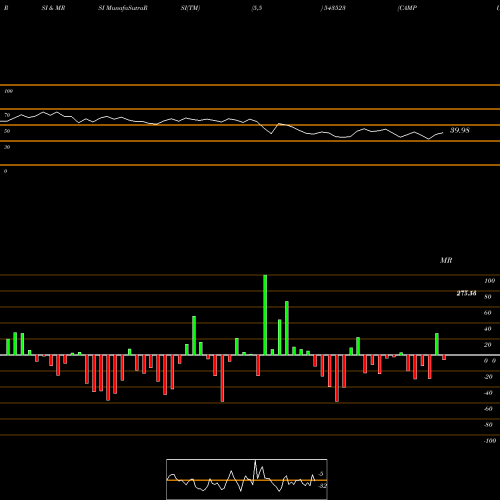Click the -32 label in mini chart
The image size is (500, 500).
[322, 486]
